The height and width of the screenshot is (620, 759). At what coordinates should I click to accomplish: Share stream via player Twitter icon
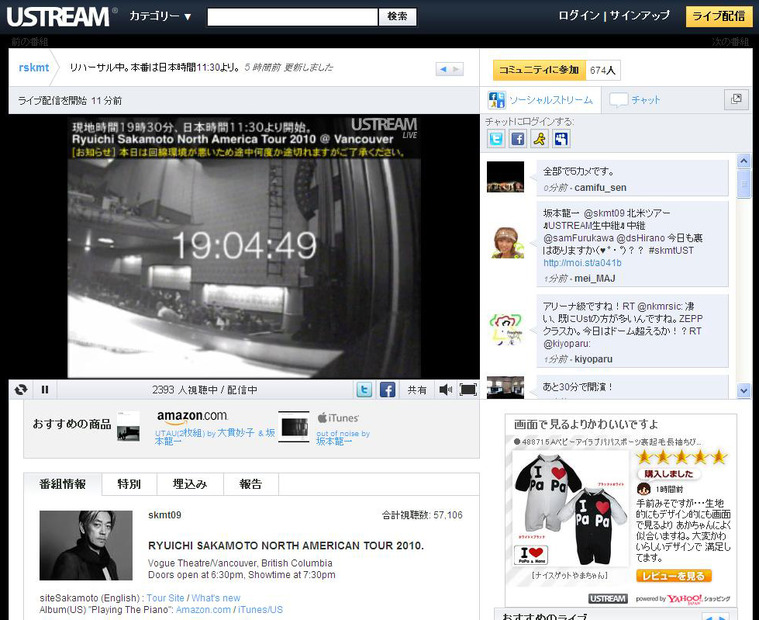pyautogui.click(x=364, y=390)
